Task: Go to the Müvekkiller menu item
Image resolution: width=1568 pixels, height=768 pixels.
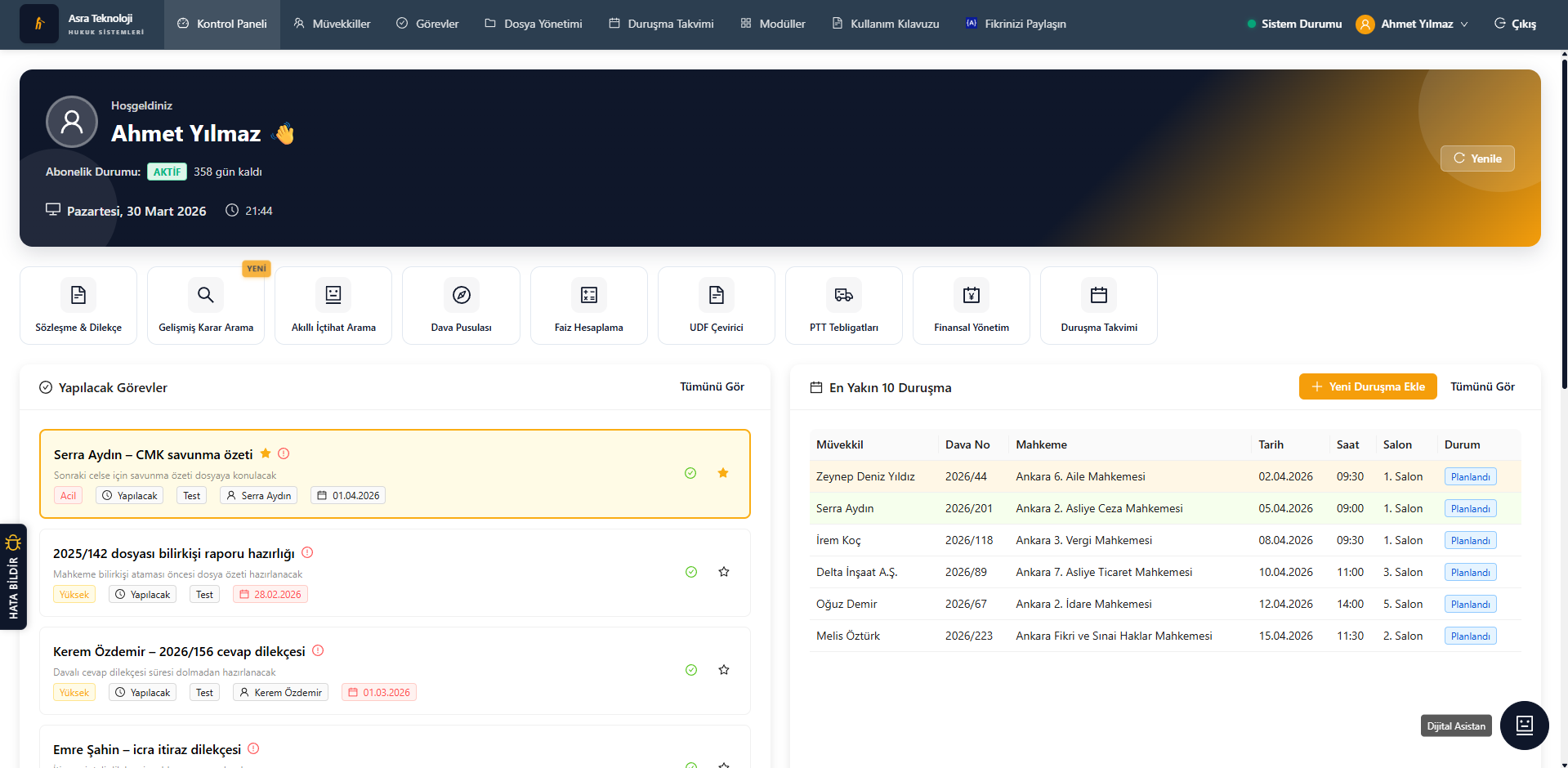Action: pos(332,24)
